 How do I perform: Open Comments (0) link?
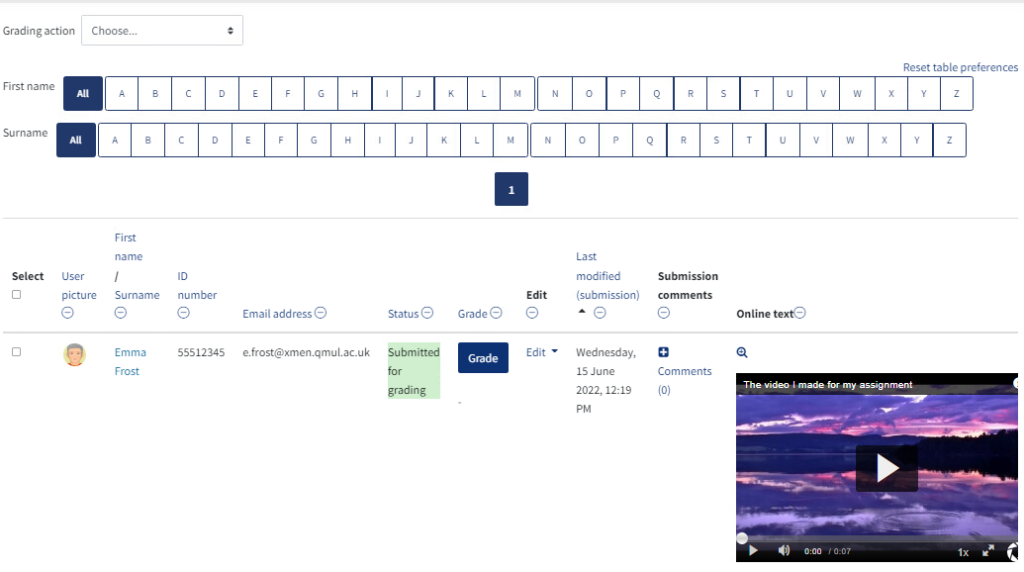coord(684,380)
